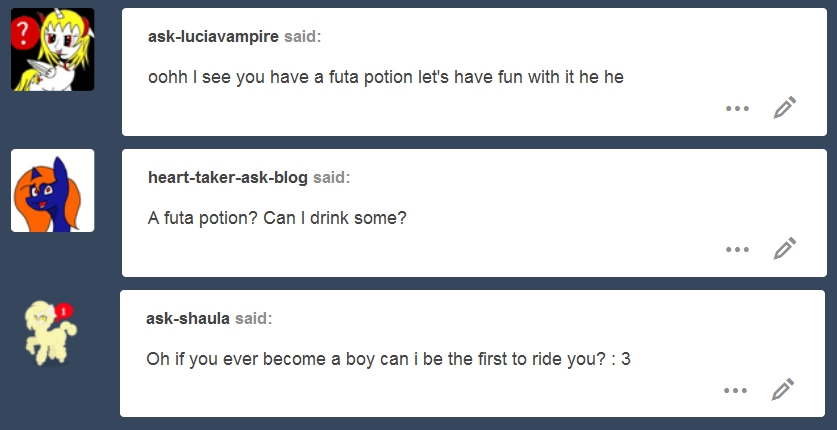Open the ask-luciavampire username link
837x430 pixels.
click(213, 37)
